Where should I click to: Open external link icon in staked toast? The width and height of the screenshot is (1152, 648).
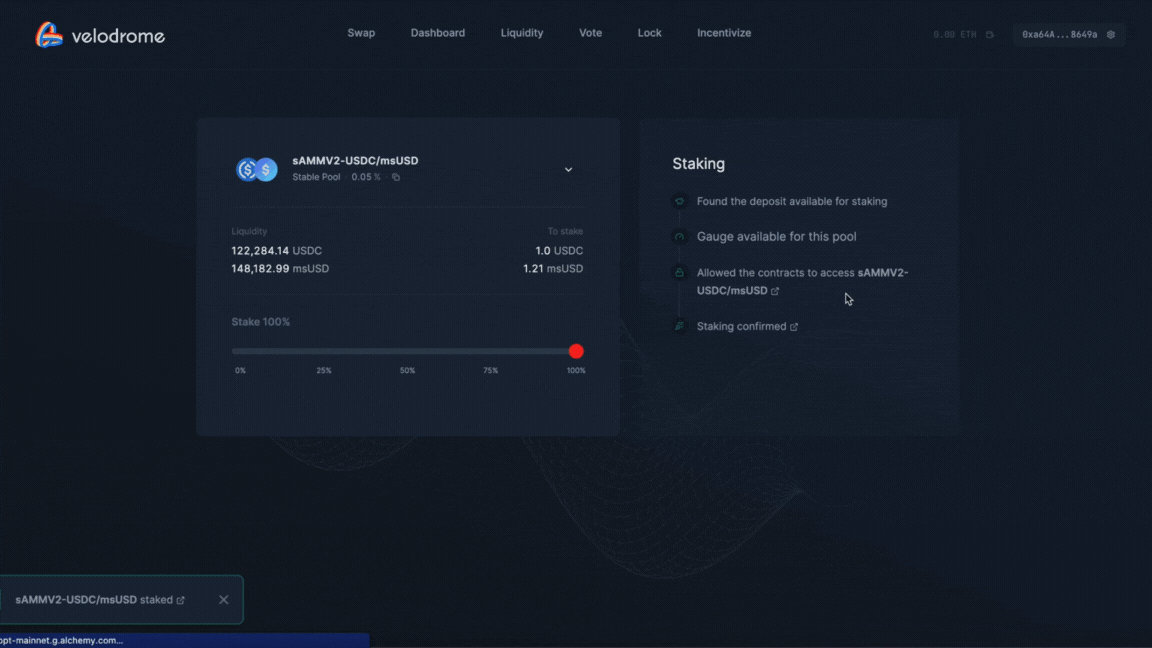(x=181, y=600)
